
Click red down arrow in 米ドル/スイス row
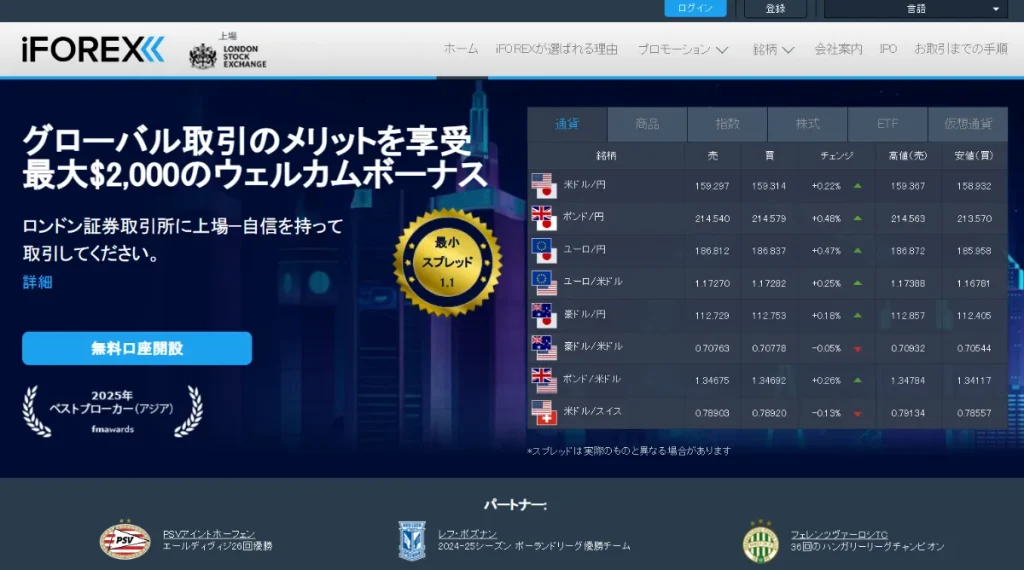tap(857, 413)
